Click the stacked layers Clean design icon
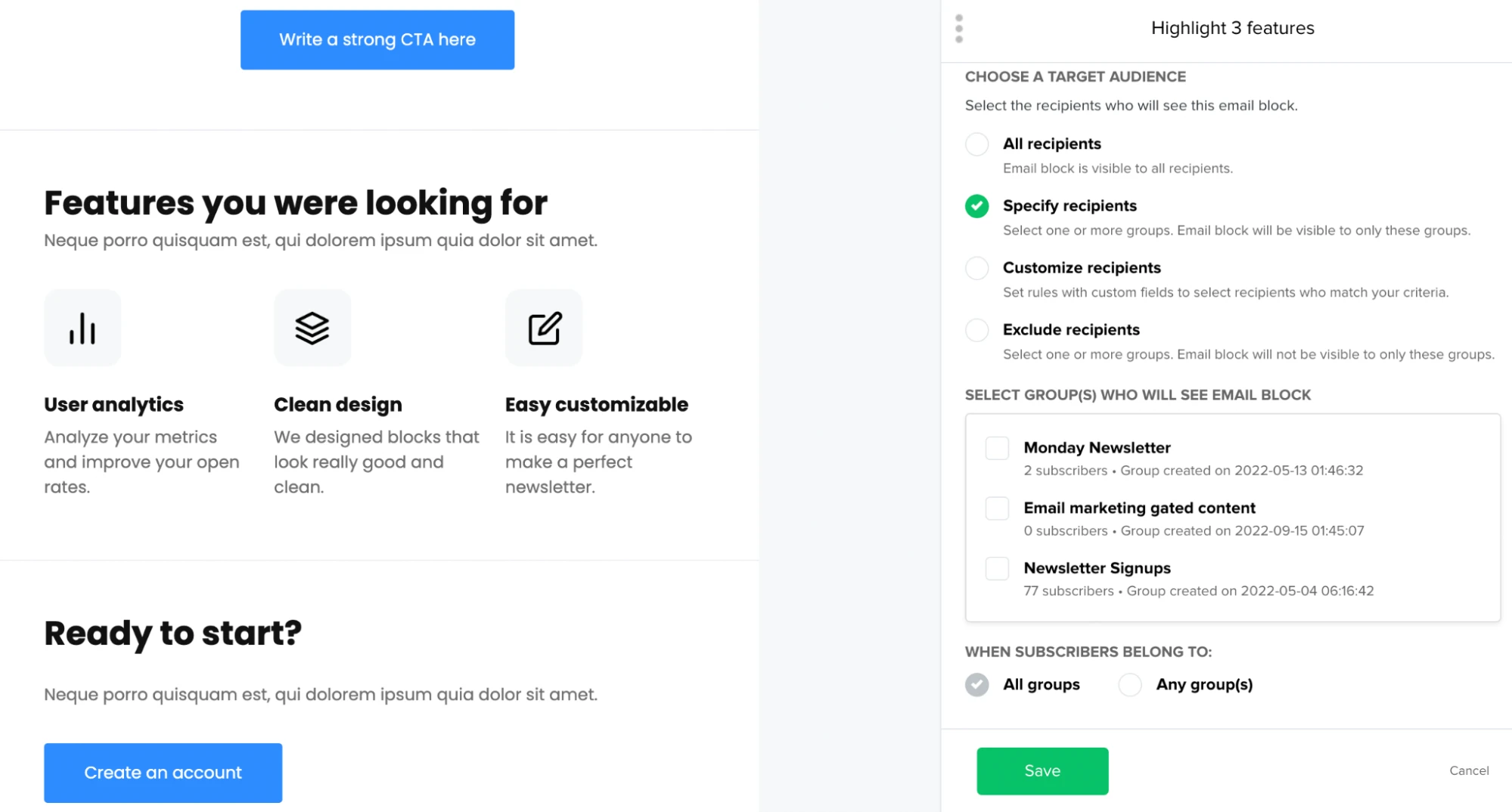The image size is (1512, 812). point(312,328)
